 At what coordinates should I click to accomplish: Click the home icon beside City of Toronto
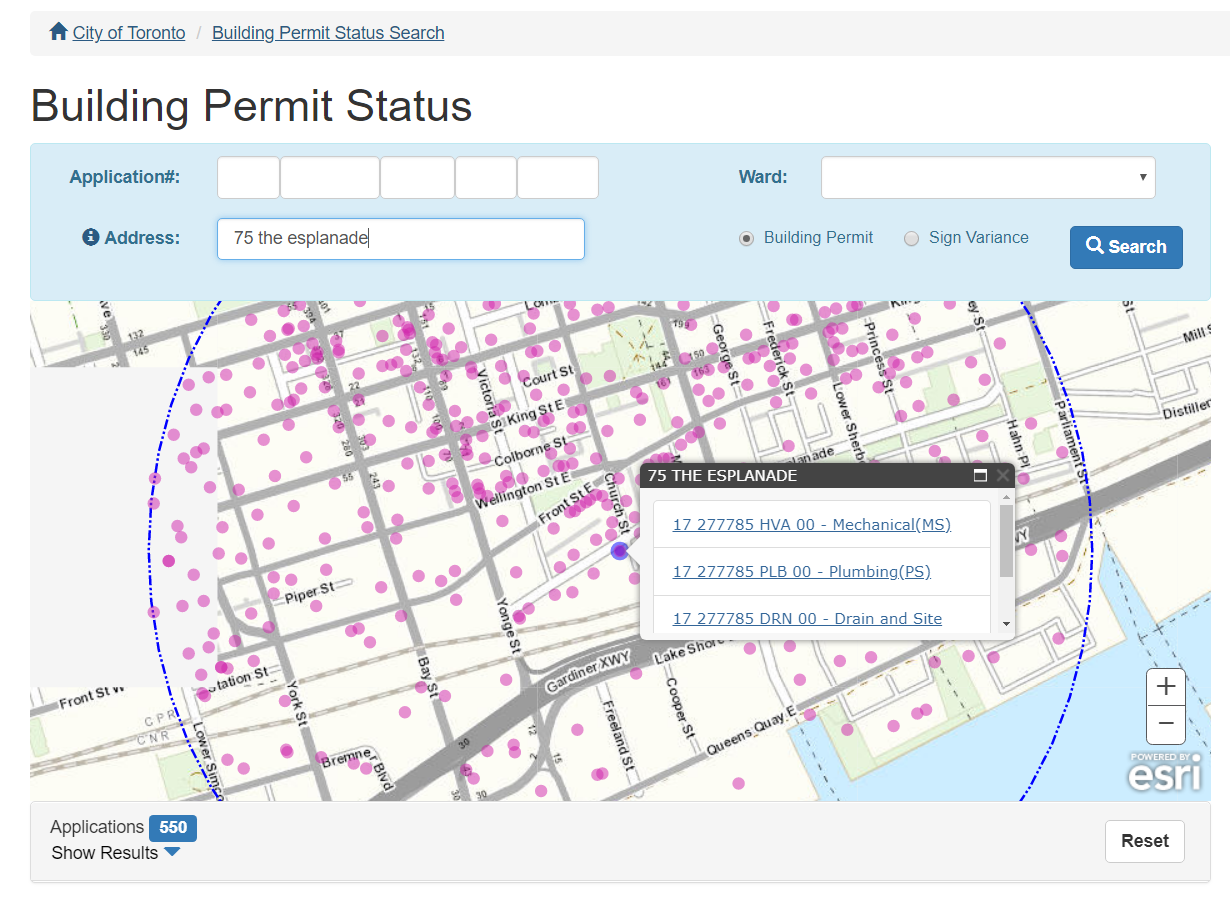pos(58,32)
